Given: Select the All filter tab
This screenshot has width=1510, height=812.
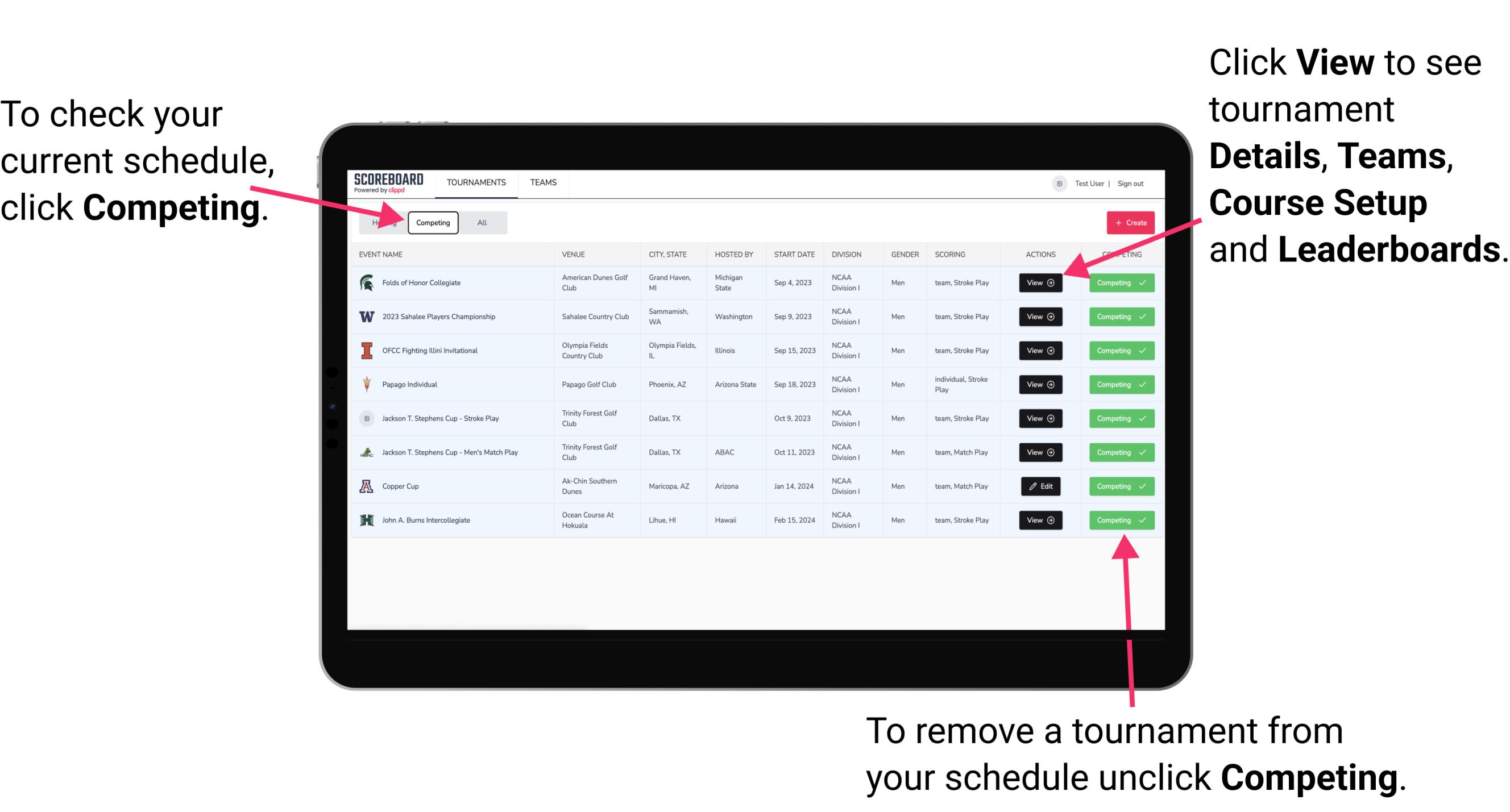Looking at the screenshot, I should [x=480, y=222].
